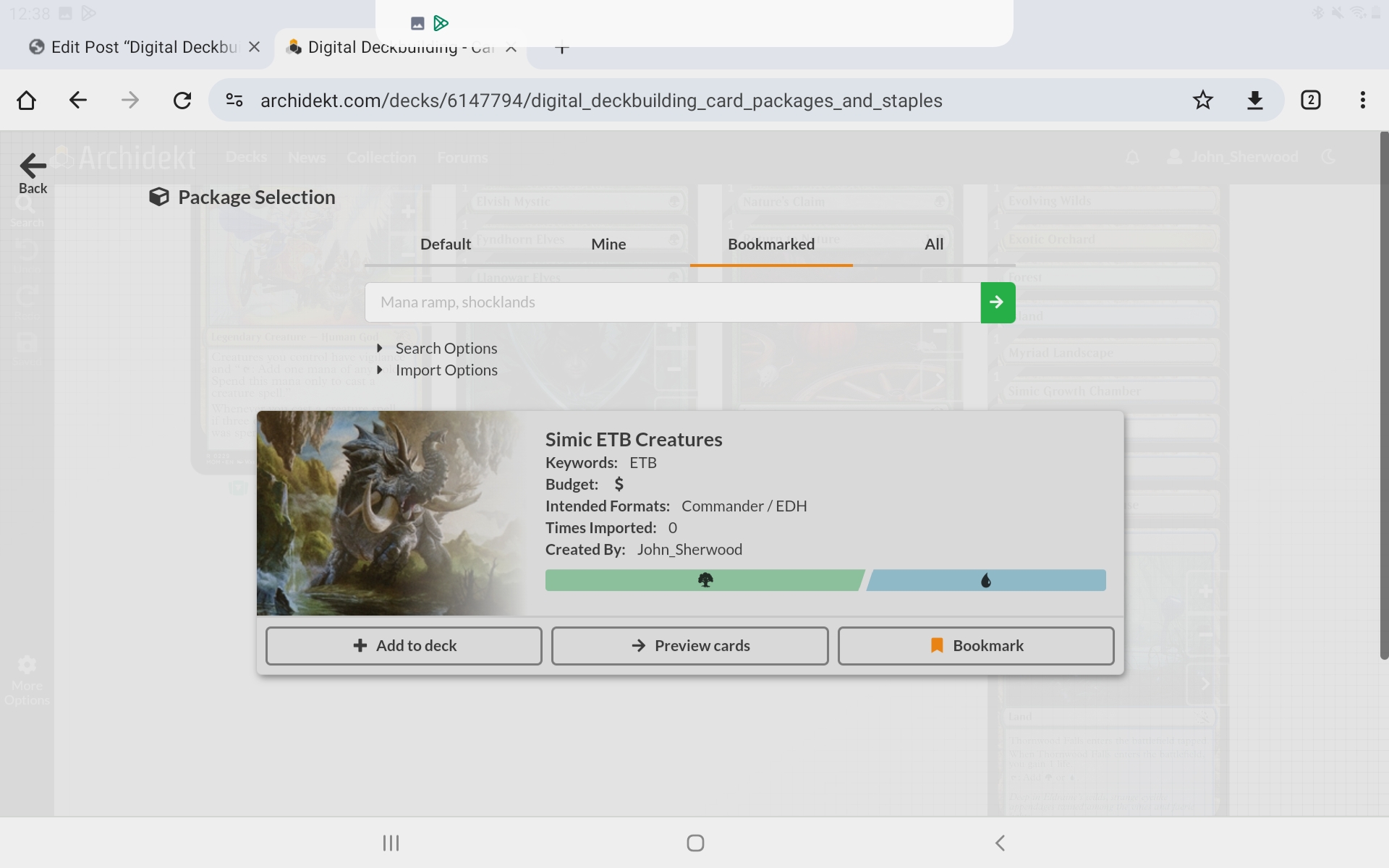Open site information icon in address bar

point(234,100)
